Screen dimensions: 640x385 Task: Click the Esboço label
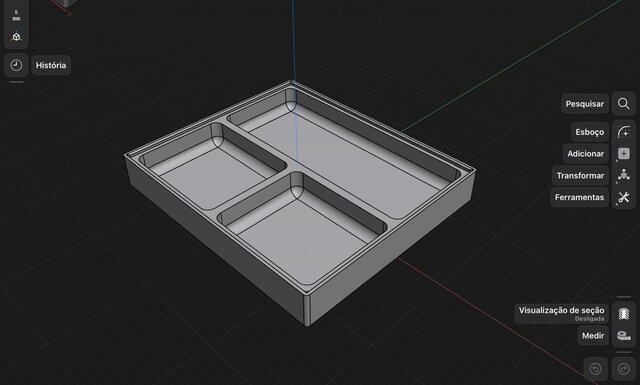590,132
